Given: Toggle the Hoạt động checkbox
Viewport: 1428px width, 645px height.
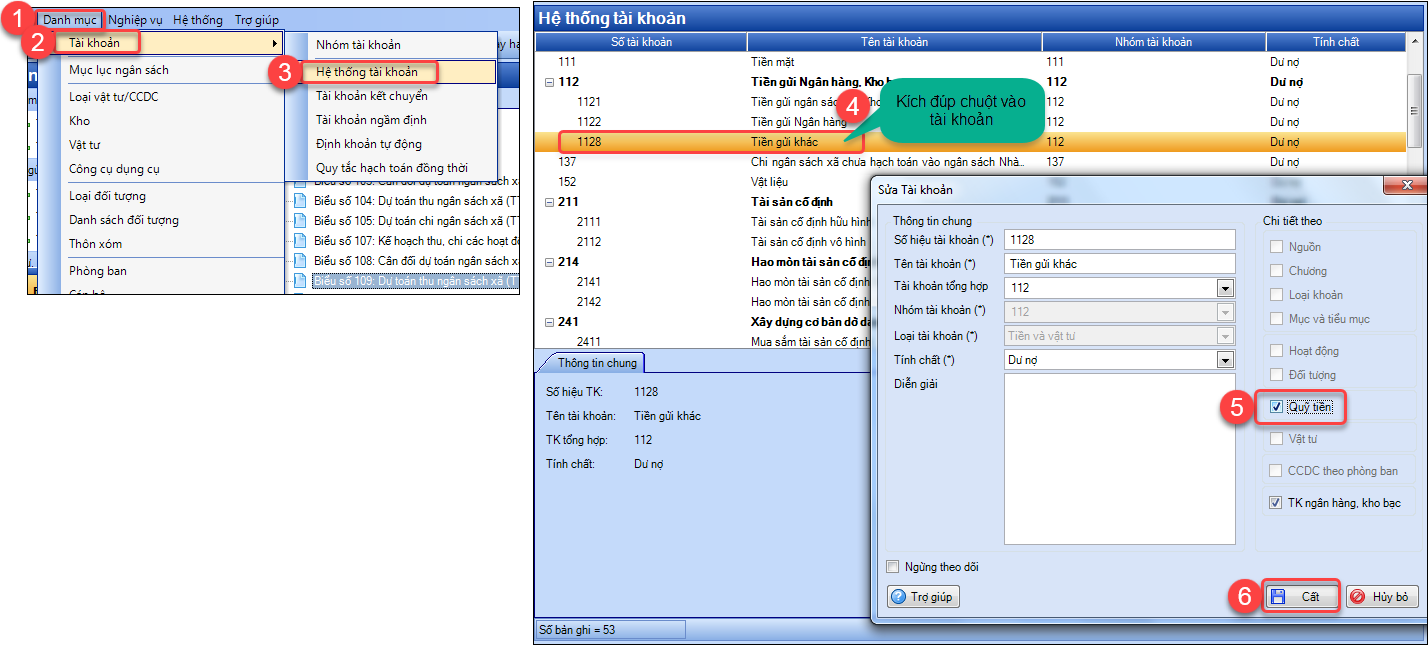Looking at the screenshot, I should [x=1276, y=351].
